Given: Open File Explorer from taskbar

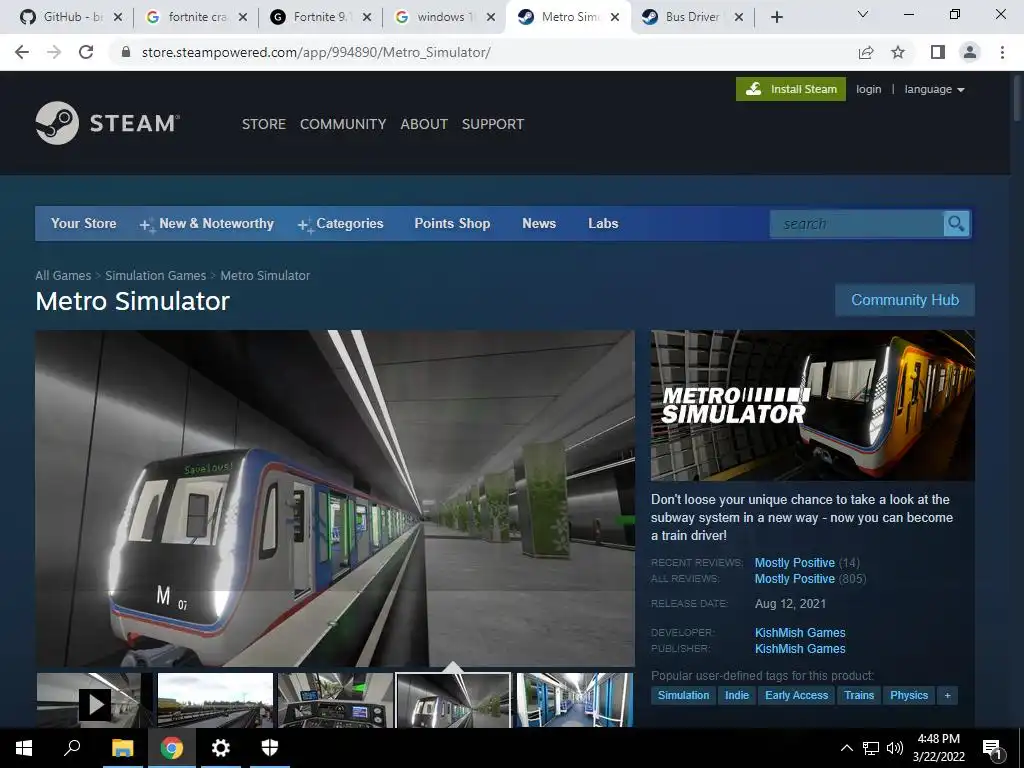Looking at the screenshot, I should (x=122, y=748).
